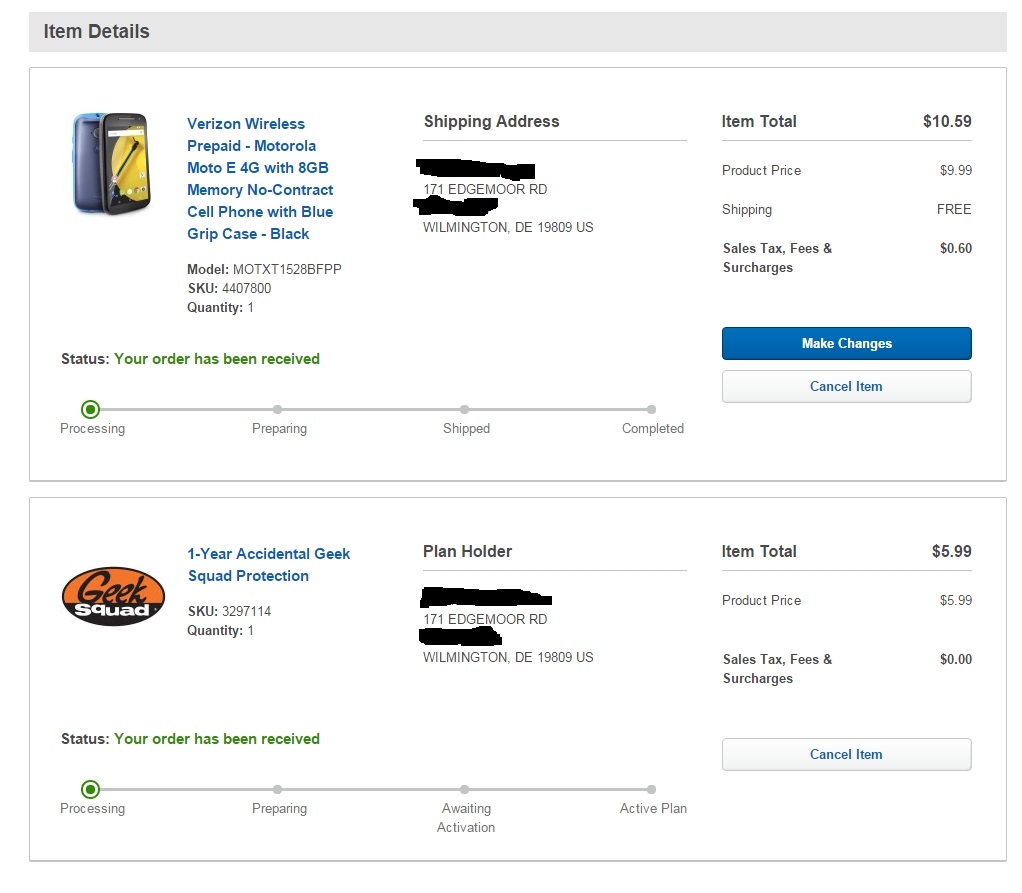The image size is (1022, 893).
Task: Open the 1-Year Accidental Geek Squad Protection link
Action: (268, 565)
